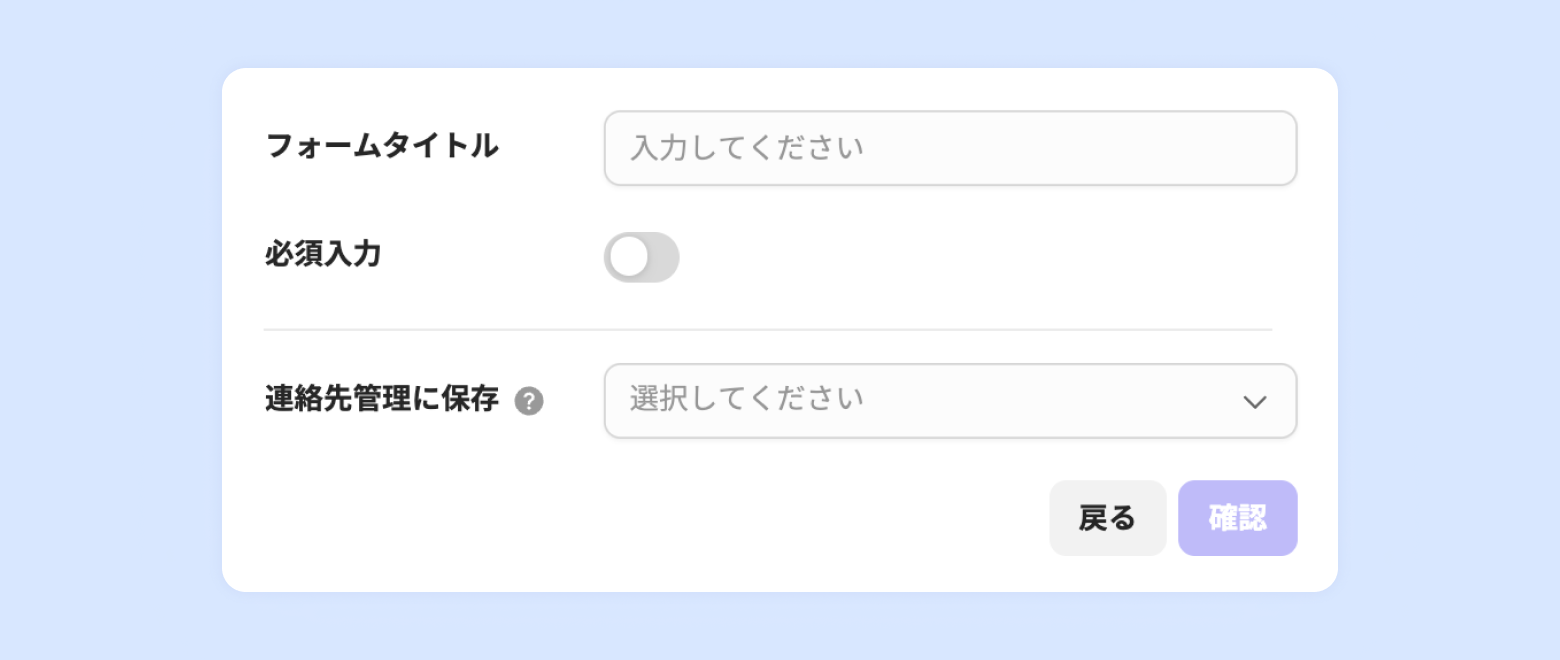Click the help question mark icon
This screenshot has width=1560, height=660.
pos(529,402)
